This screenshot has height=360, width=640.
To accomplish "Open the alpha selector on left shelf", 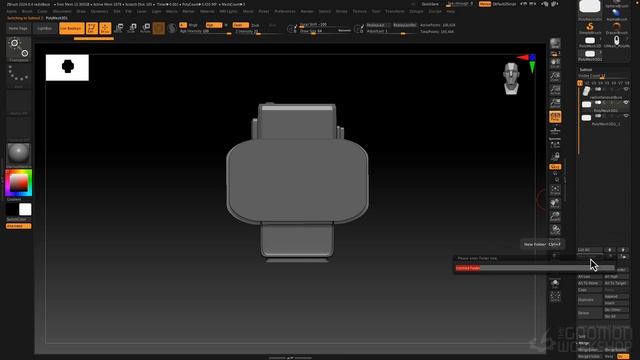I will point(19,102).
